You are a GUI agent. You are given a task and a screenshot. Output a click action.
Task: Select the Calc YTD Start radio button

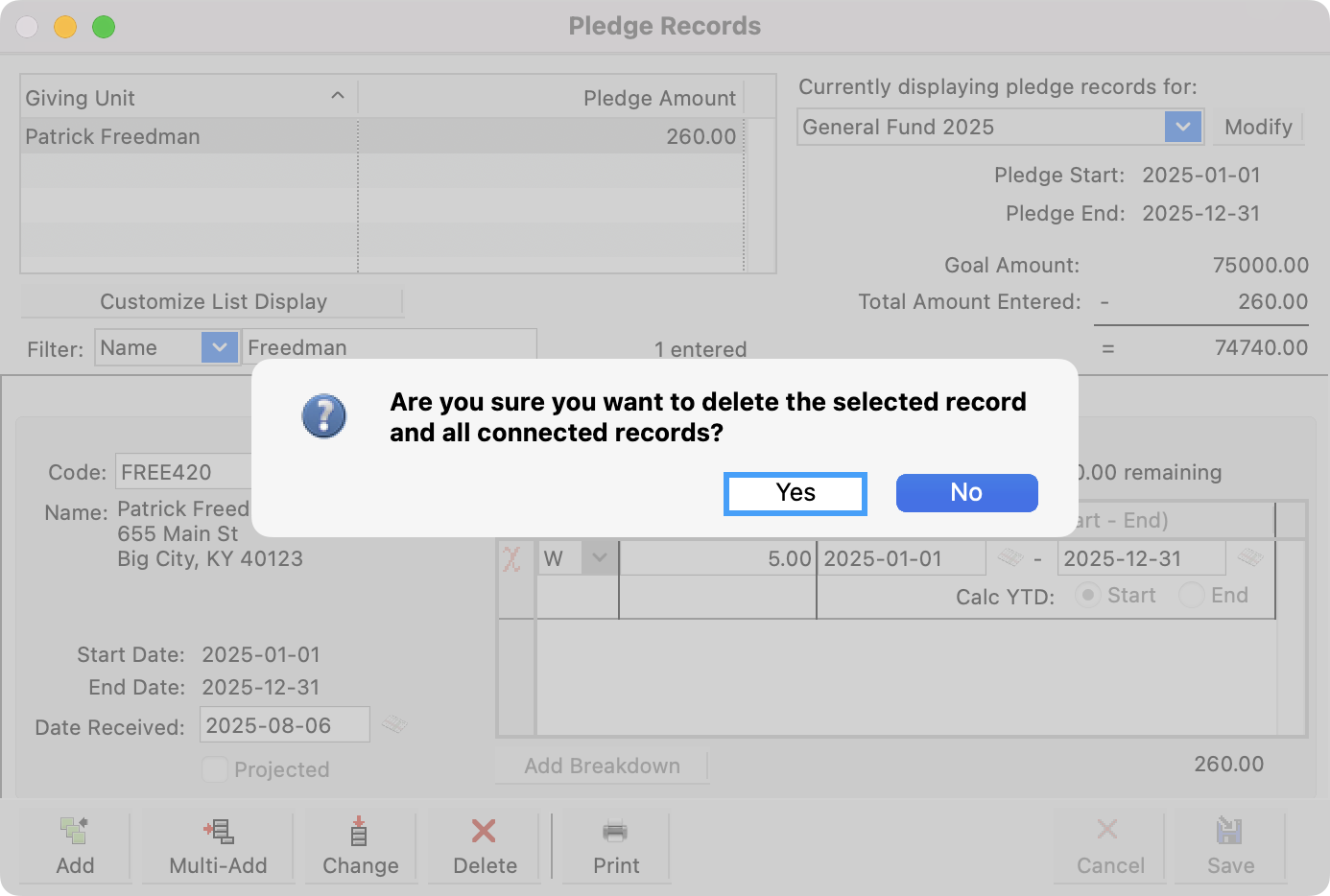pyautogui.click(x=1088, y=595)
